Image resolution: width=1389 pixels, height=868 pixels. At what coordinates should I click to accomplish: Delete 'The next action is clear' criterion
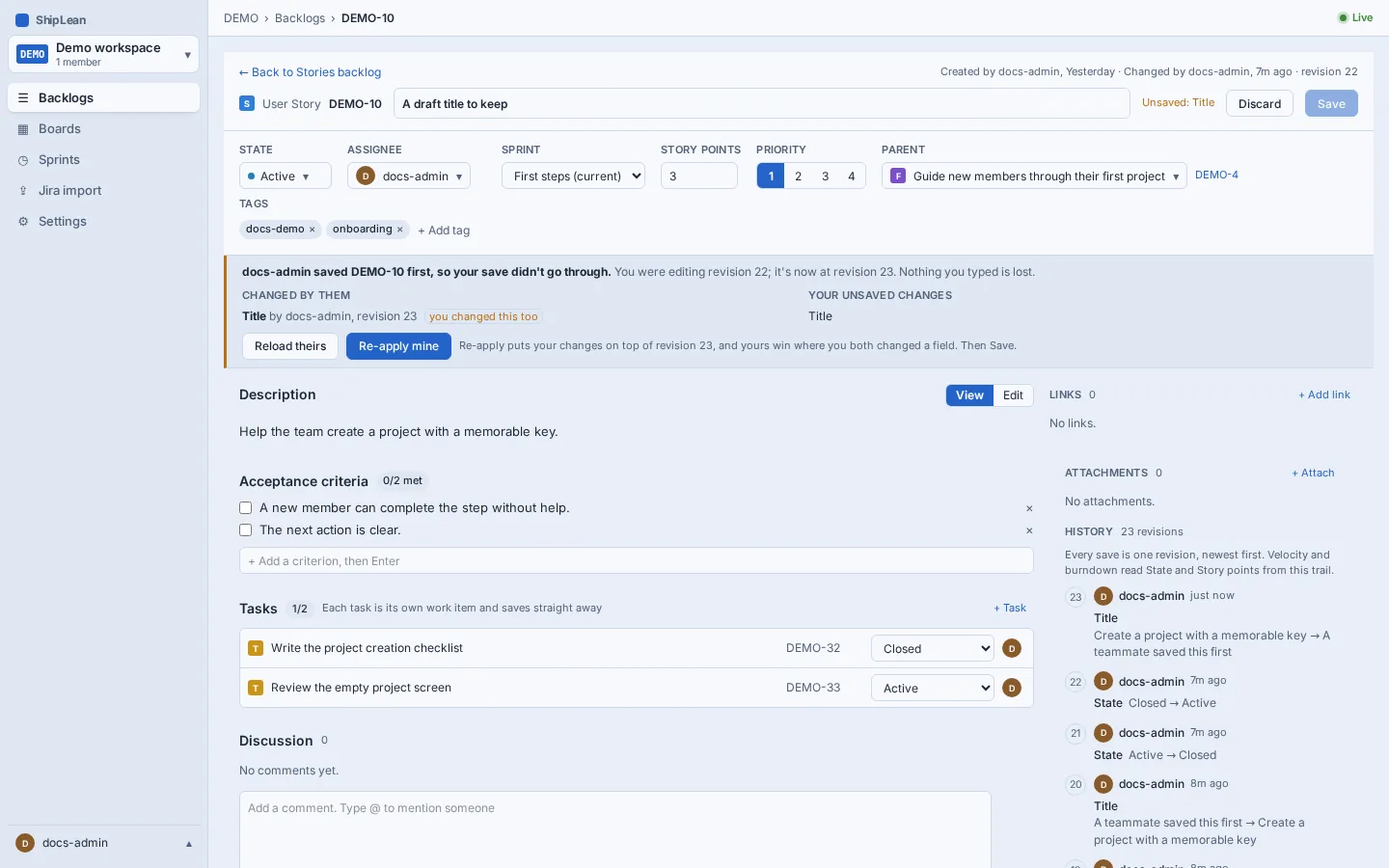point(1029,530)
